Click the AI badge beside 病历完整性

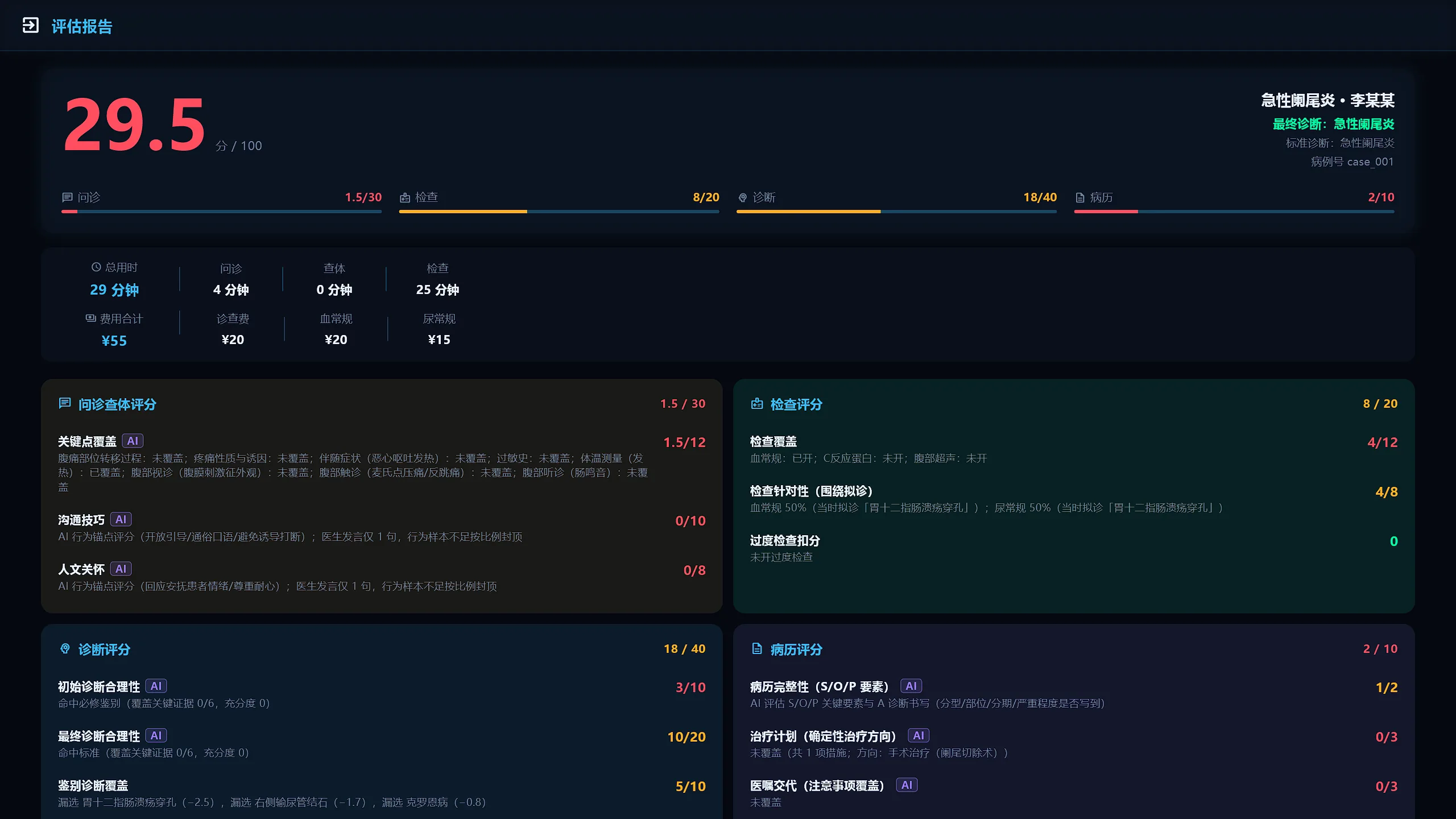911,686
